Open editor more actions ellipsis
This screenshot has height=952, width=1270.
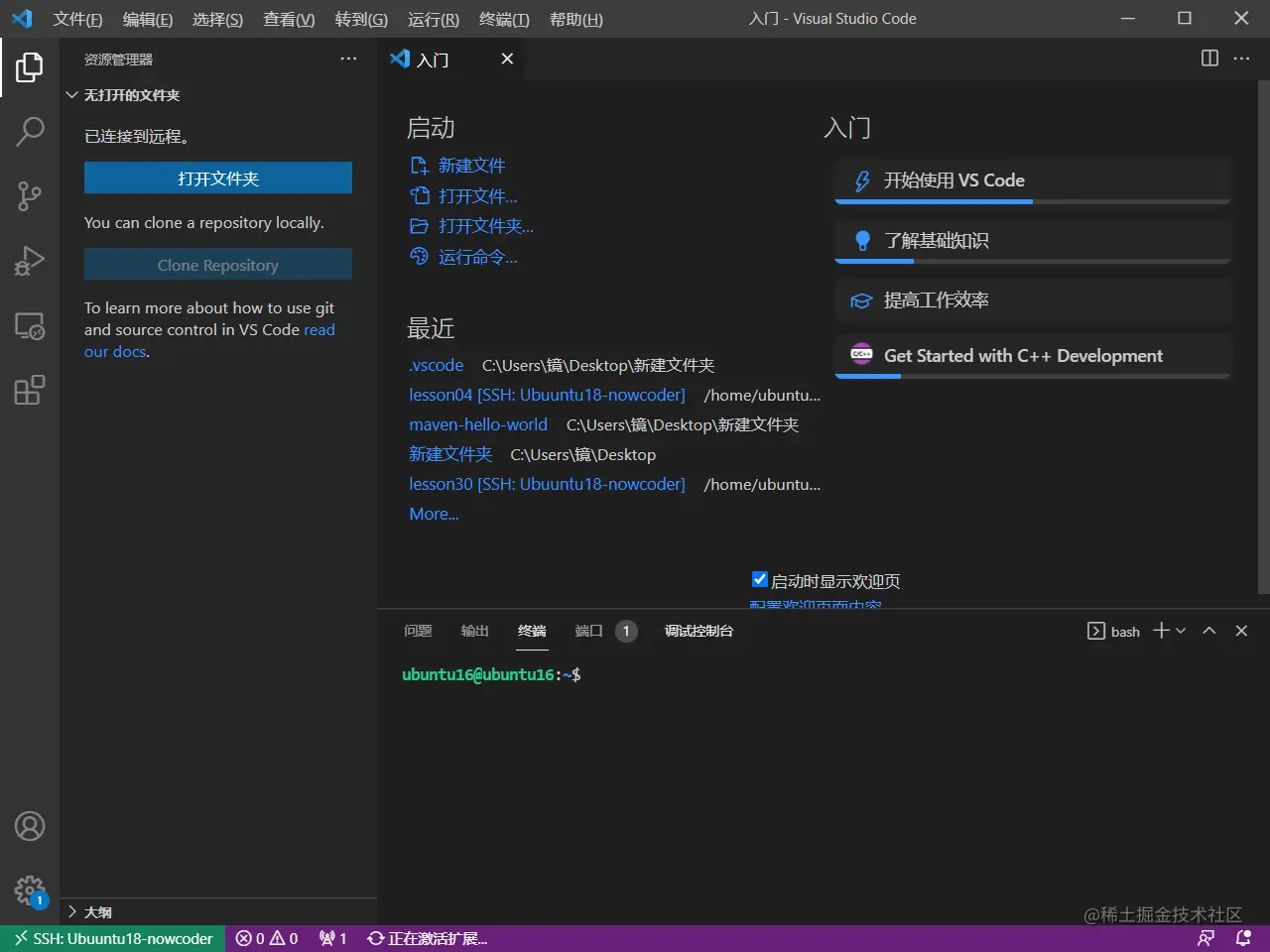coord(1241,59)
